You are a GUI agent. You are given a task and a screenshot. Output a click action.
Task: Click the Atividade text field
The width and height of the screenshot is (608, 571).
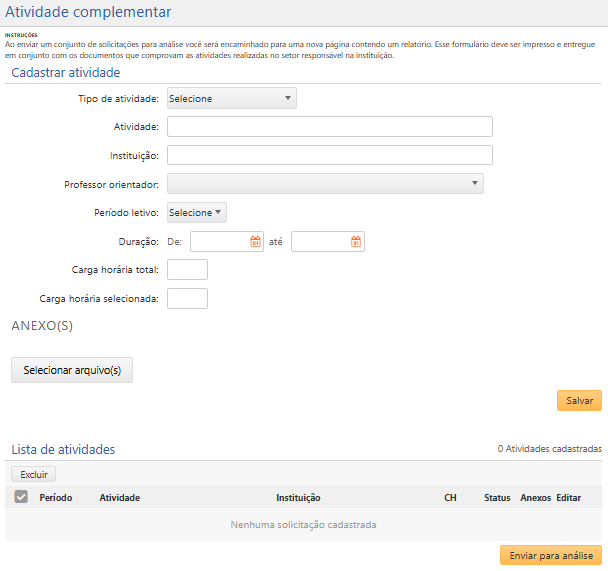coord(330,126)
